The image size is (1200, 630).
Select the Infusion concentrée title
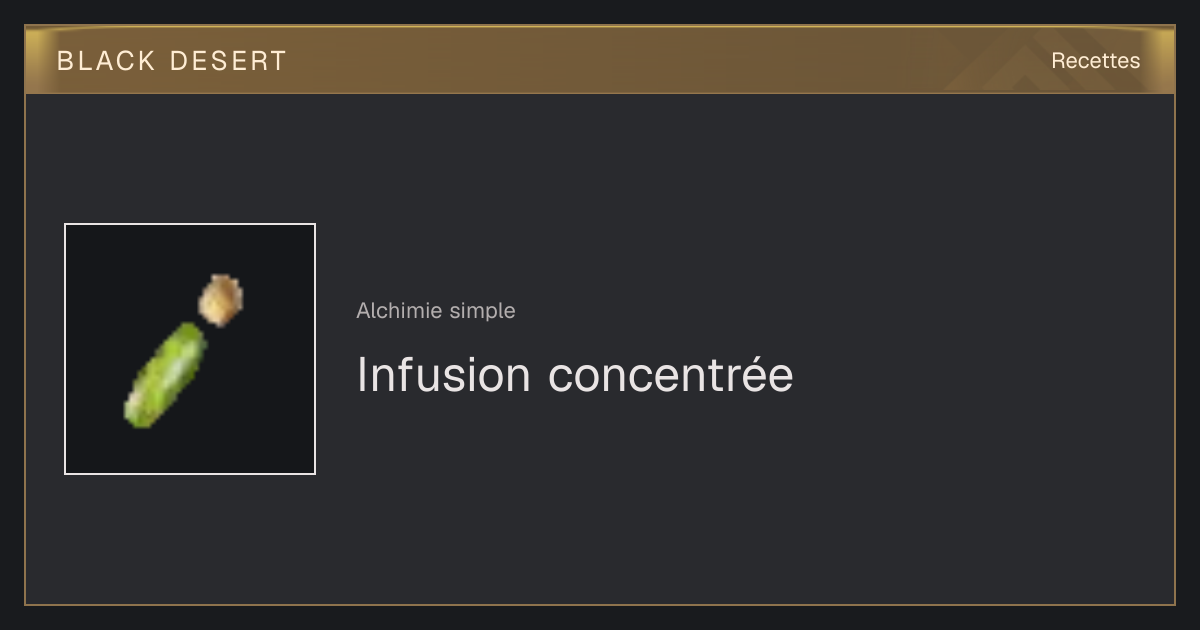[575, 375]
